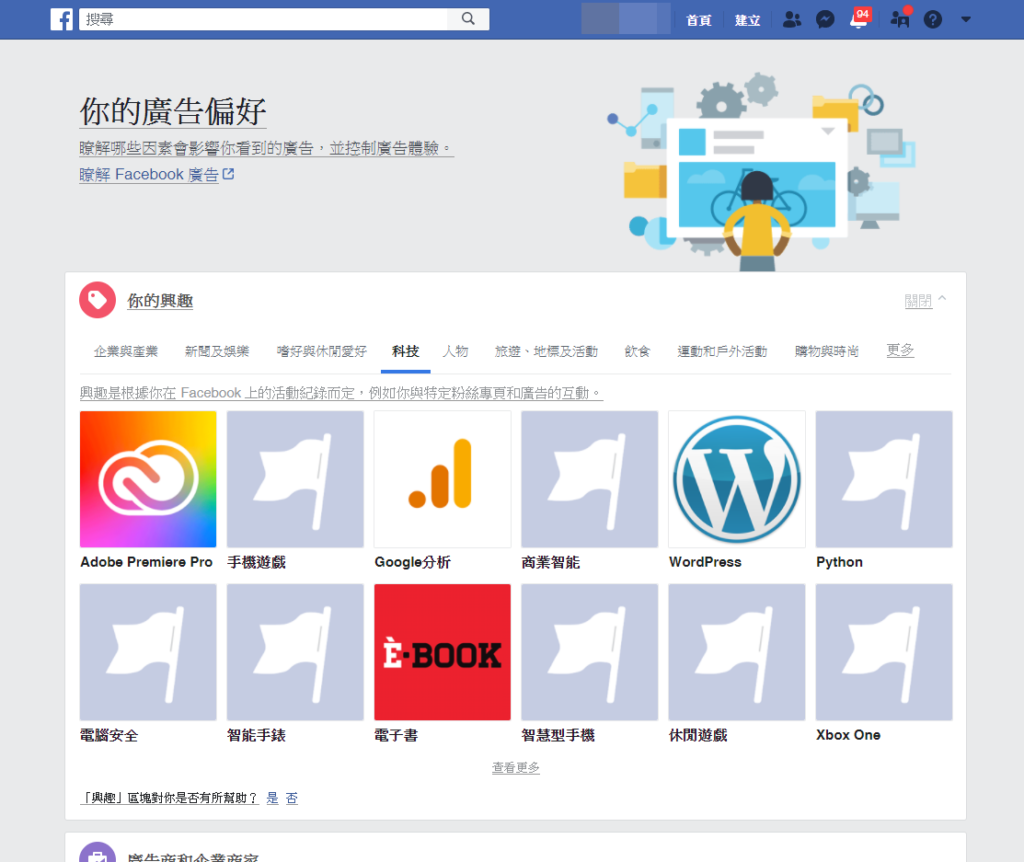The image size is (1024, 862).
Task: Go to 首頁 in top bar
Action: [x=698, y=20]
